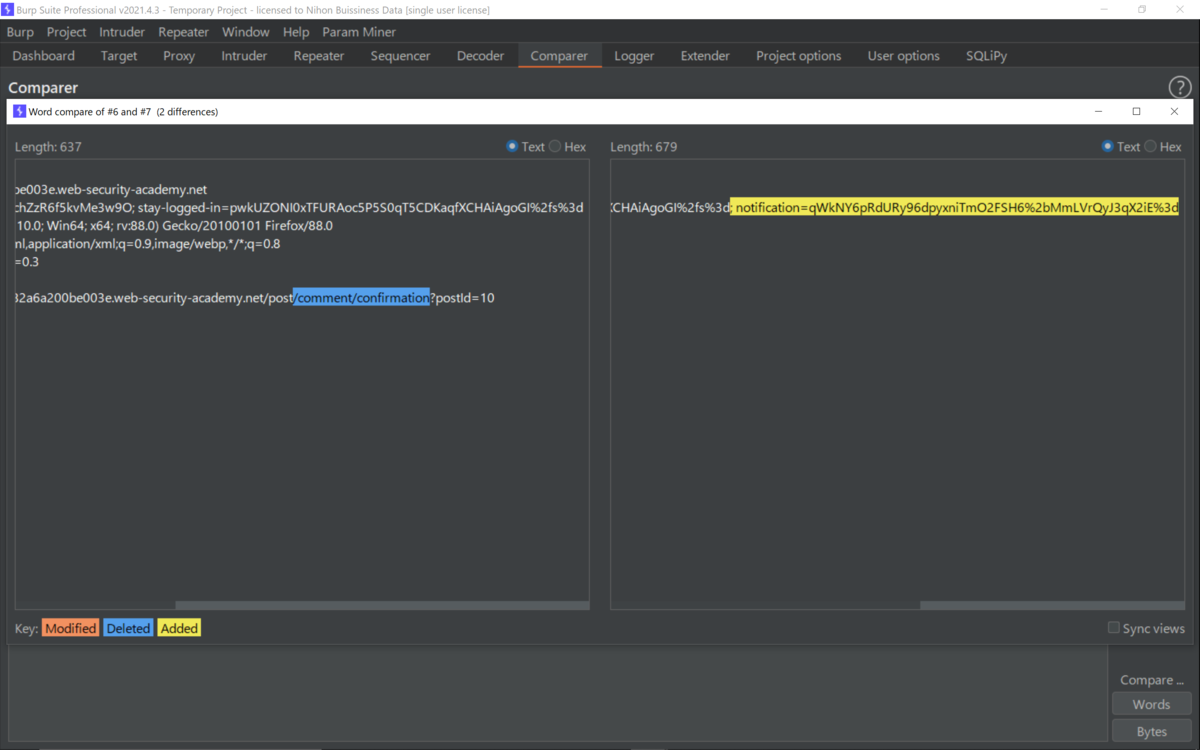
Task: Click the stay-logged-in cookie line in left pane
Action: [299, 208]
